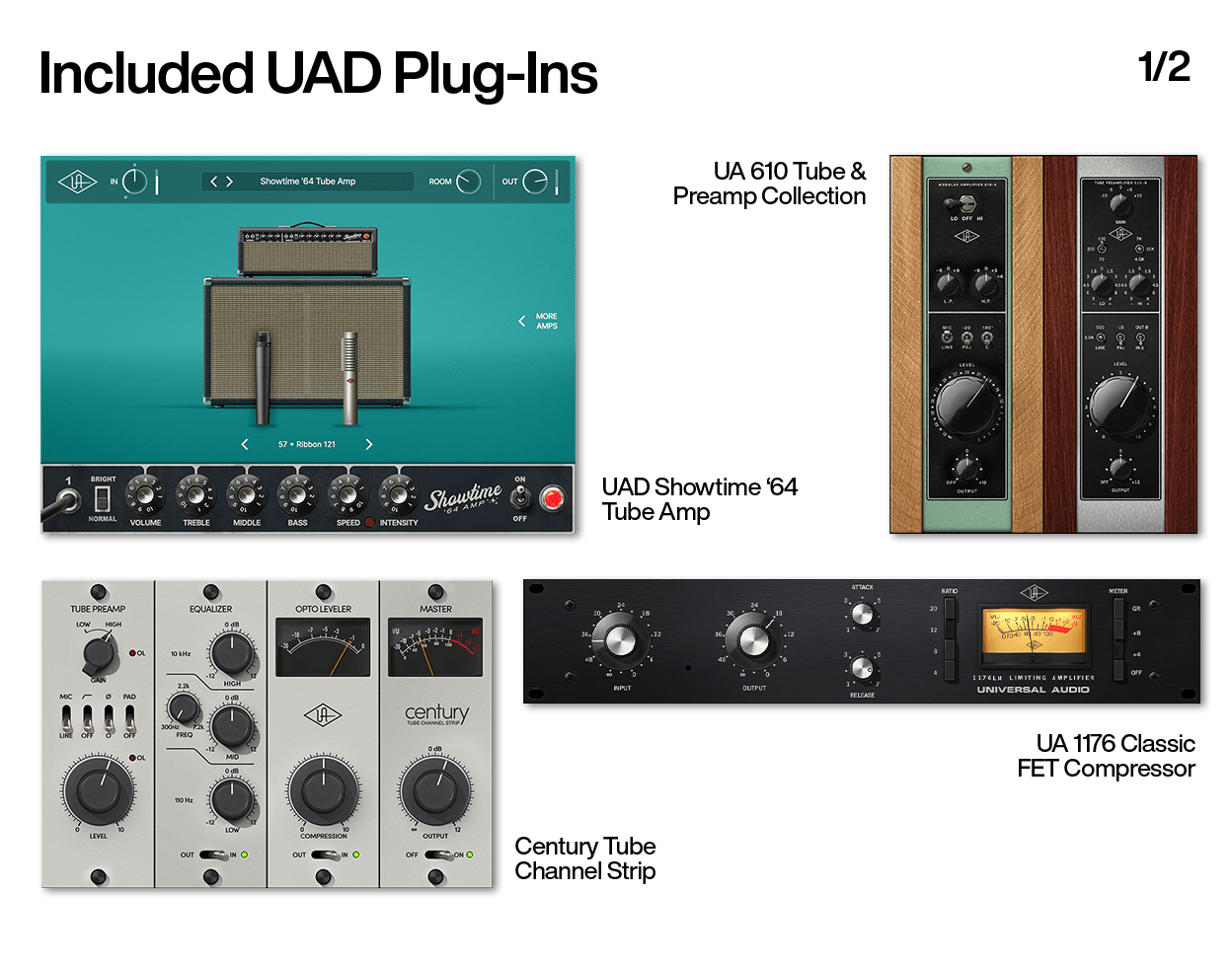Image resolution: width=1232 pixels, height=967 pixels.
Task: Flip the ON/OFF power switch on Showtime amp
Action: pos(520,498)
